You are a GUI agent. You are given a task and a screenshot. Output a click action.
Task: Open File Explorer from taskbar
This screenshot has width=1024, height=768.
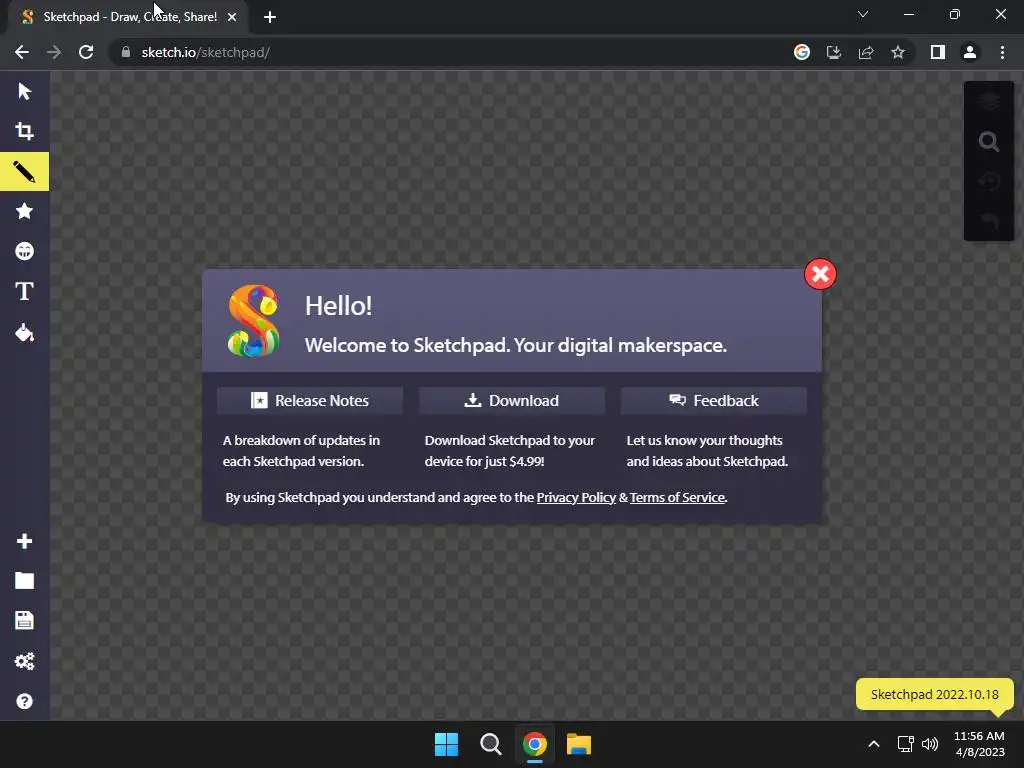(x=579, y=744)
